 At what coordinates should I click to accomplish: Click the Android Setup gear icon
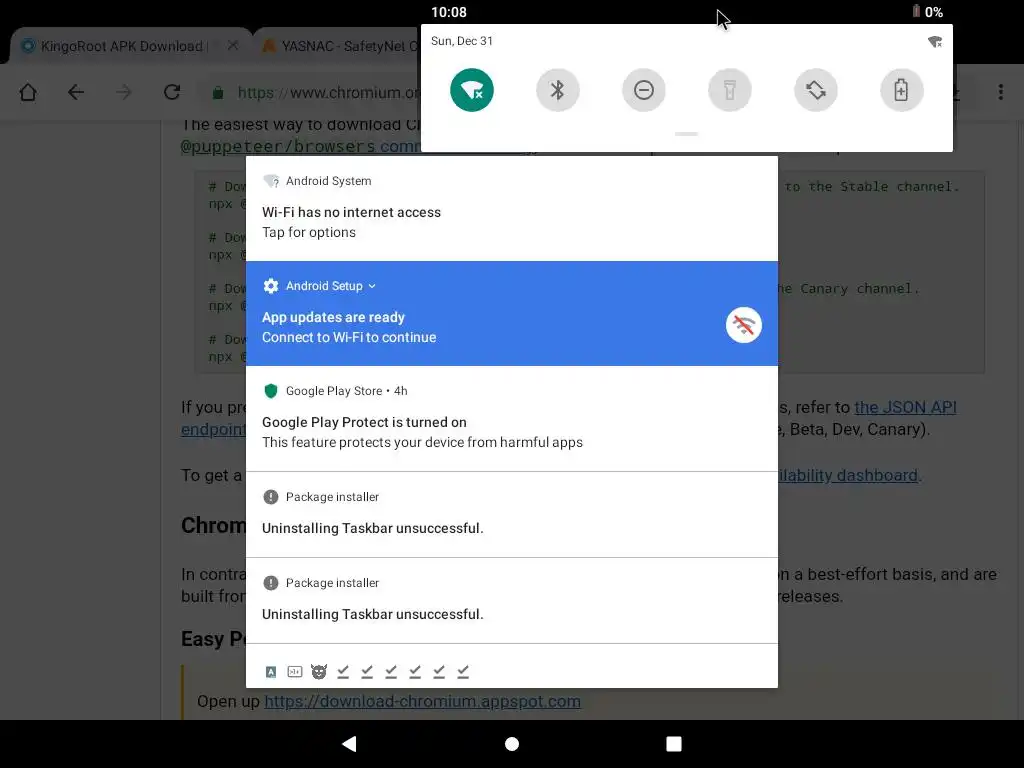pyautogui.click(x=270, y=285)
